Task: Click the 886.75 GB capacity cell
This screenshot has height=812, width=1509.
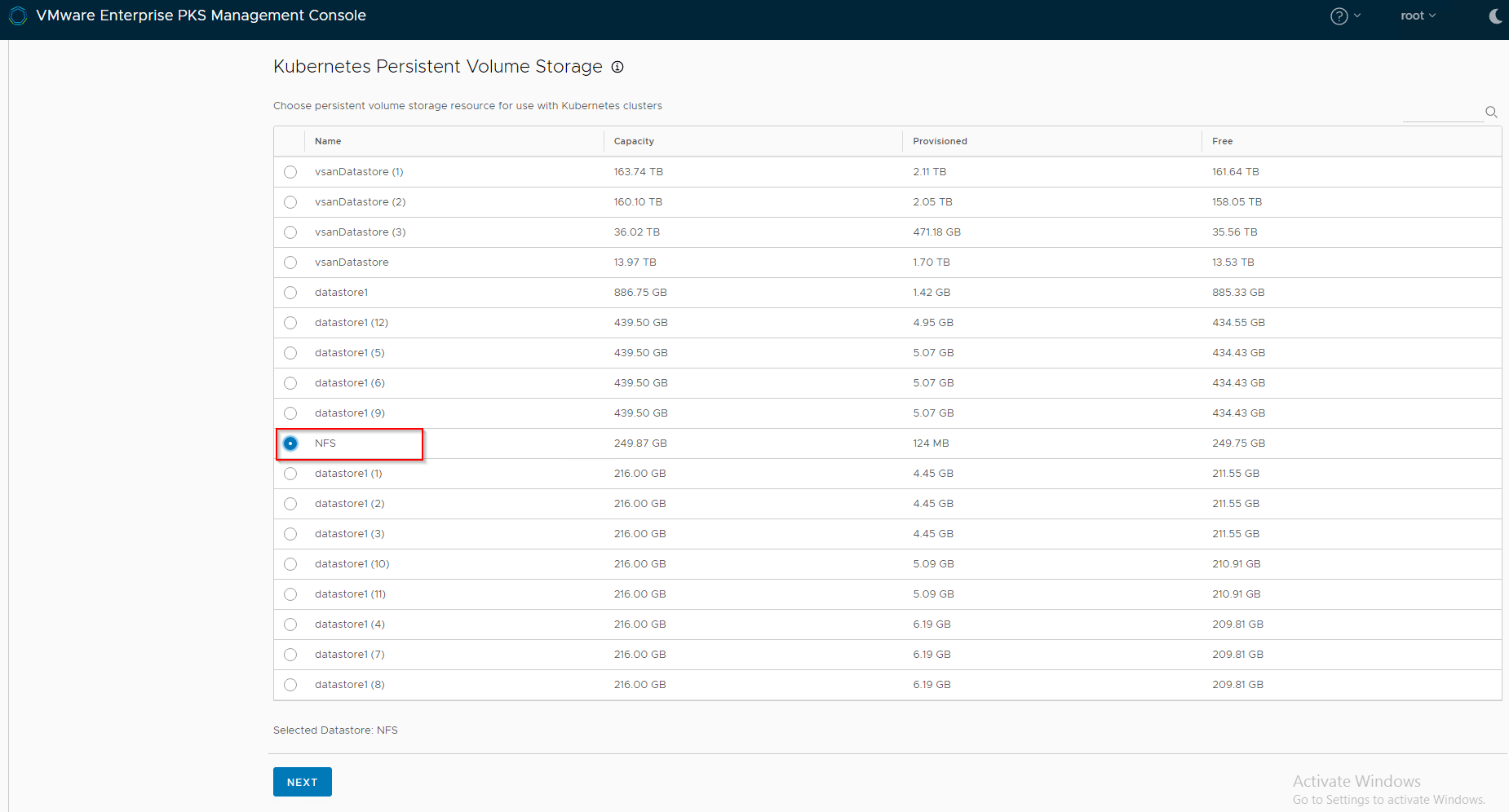Action: (x=640, y=293)
